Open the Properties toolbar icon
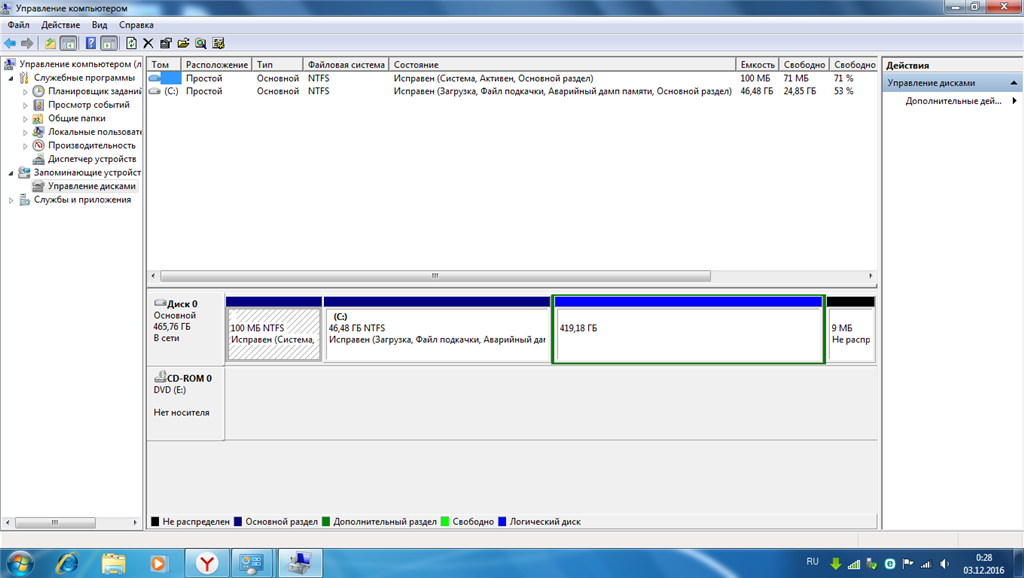This screenshot has height=578, width=1024. point(166,44)
